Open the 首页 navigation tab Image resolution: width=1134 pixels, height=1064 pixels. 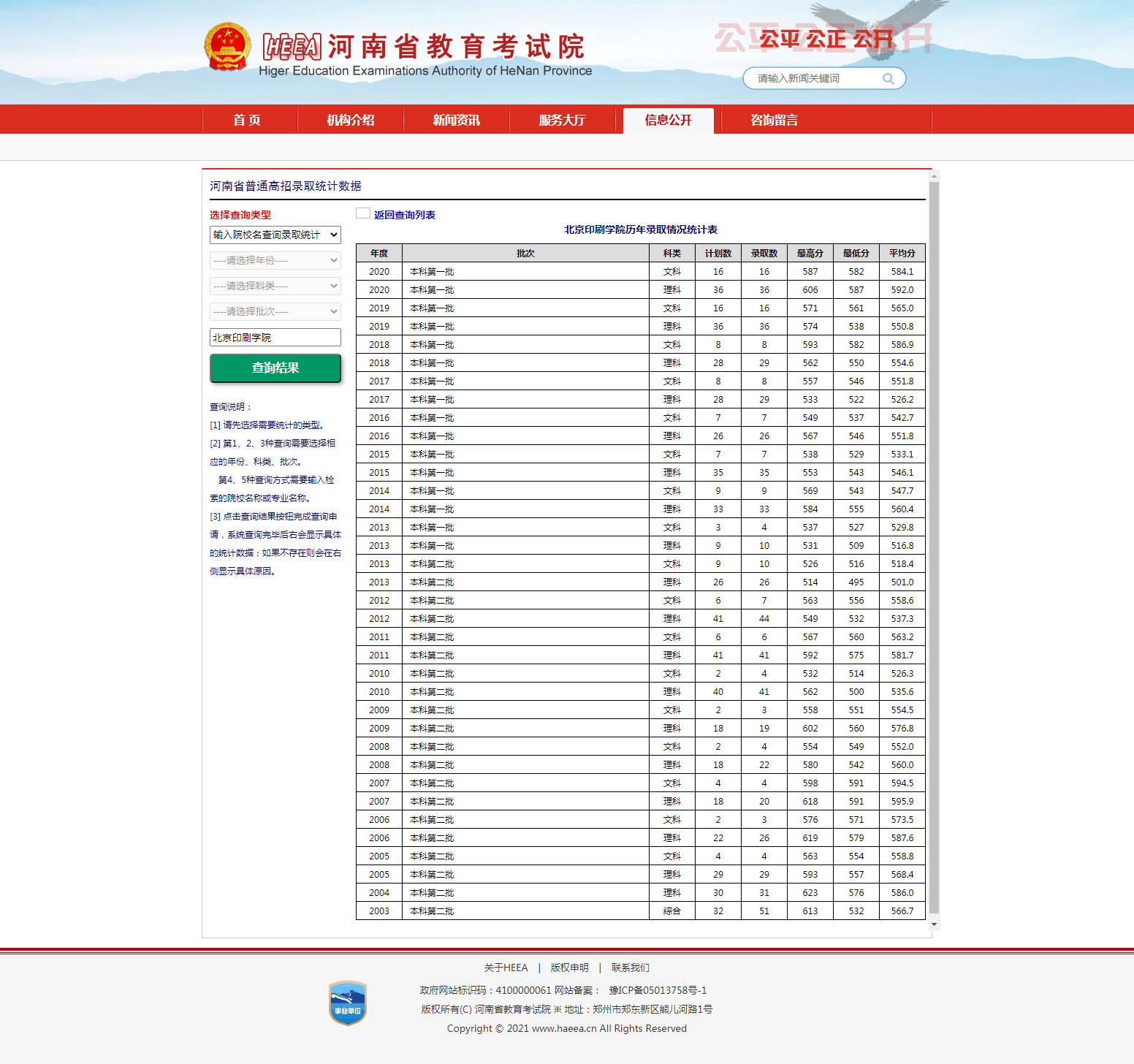pos(247,120)
